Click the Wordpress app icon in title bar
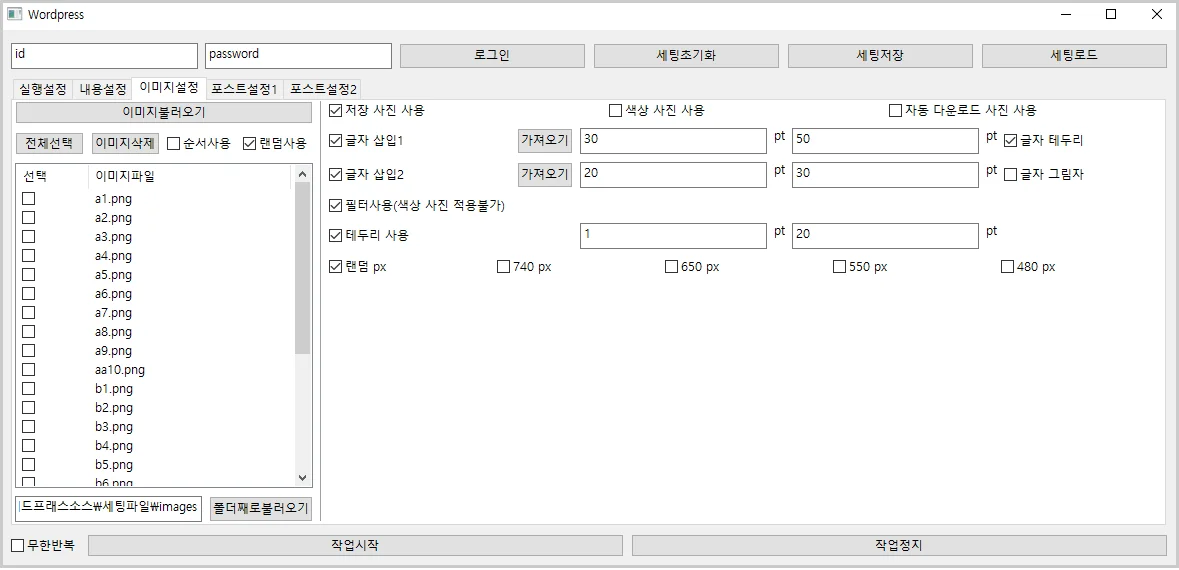 click(x=14, y=14)
